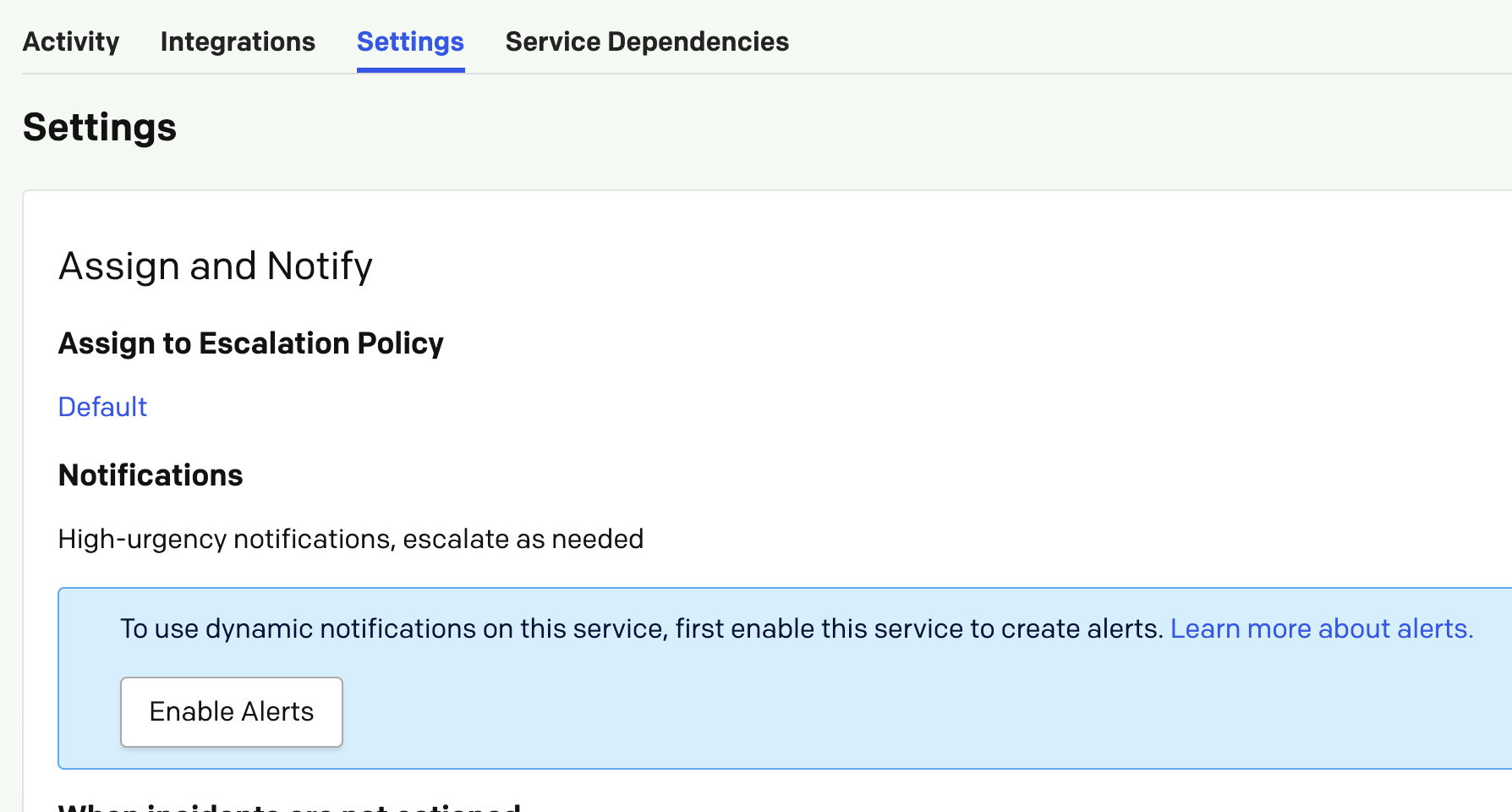Click the blue underline below the Settings tab
1512x812 pixels.
click(x=410, y=70)
